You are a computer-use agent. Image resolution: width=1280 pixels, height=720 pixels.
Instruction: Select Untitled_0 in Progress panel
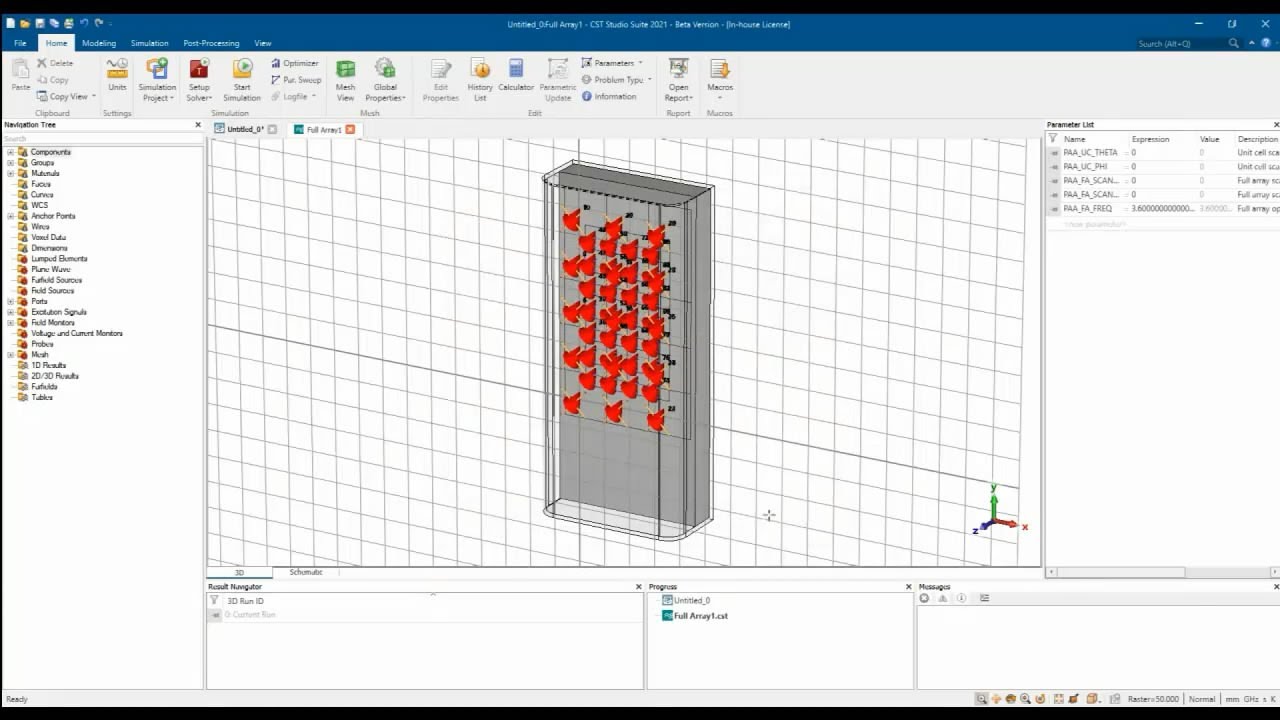pyautogui.click(x=691, y=601)
